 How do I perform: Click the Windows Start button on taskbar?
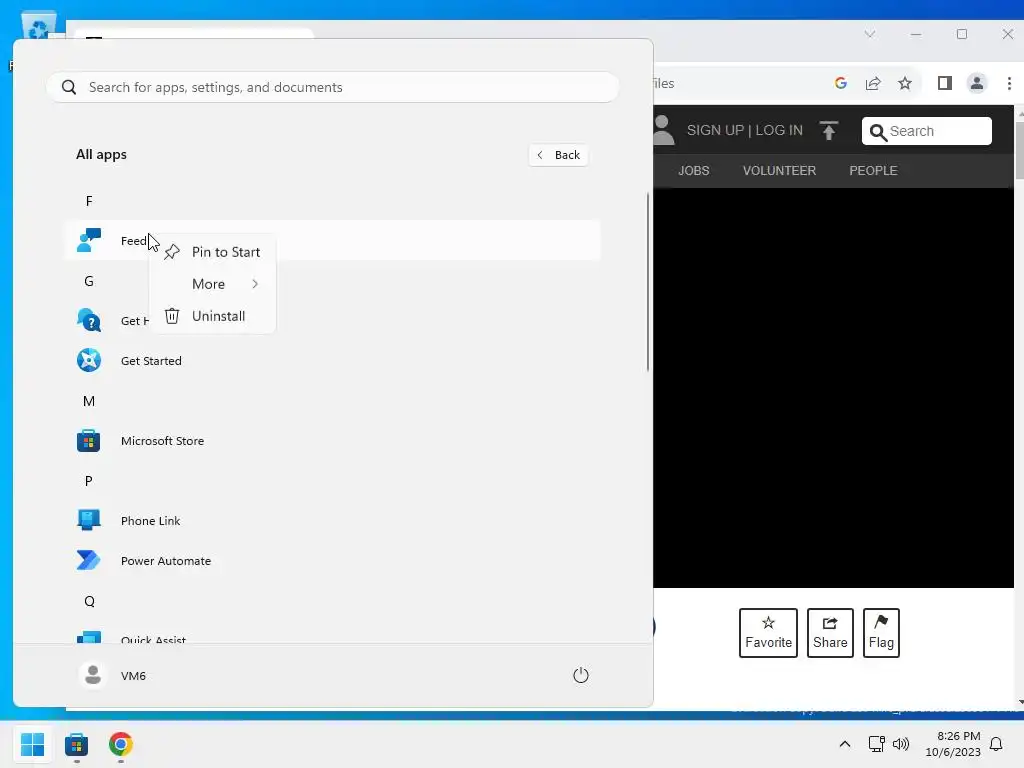(32, 744)
